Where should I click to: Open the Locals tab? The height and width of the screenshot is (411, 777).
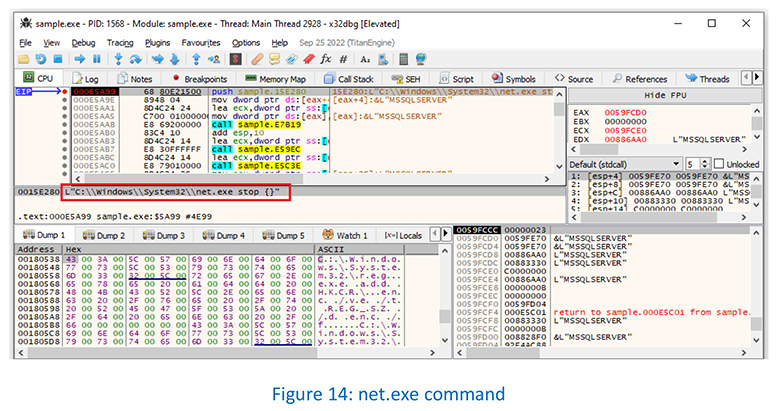click(x=403, y=235)
